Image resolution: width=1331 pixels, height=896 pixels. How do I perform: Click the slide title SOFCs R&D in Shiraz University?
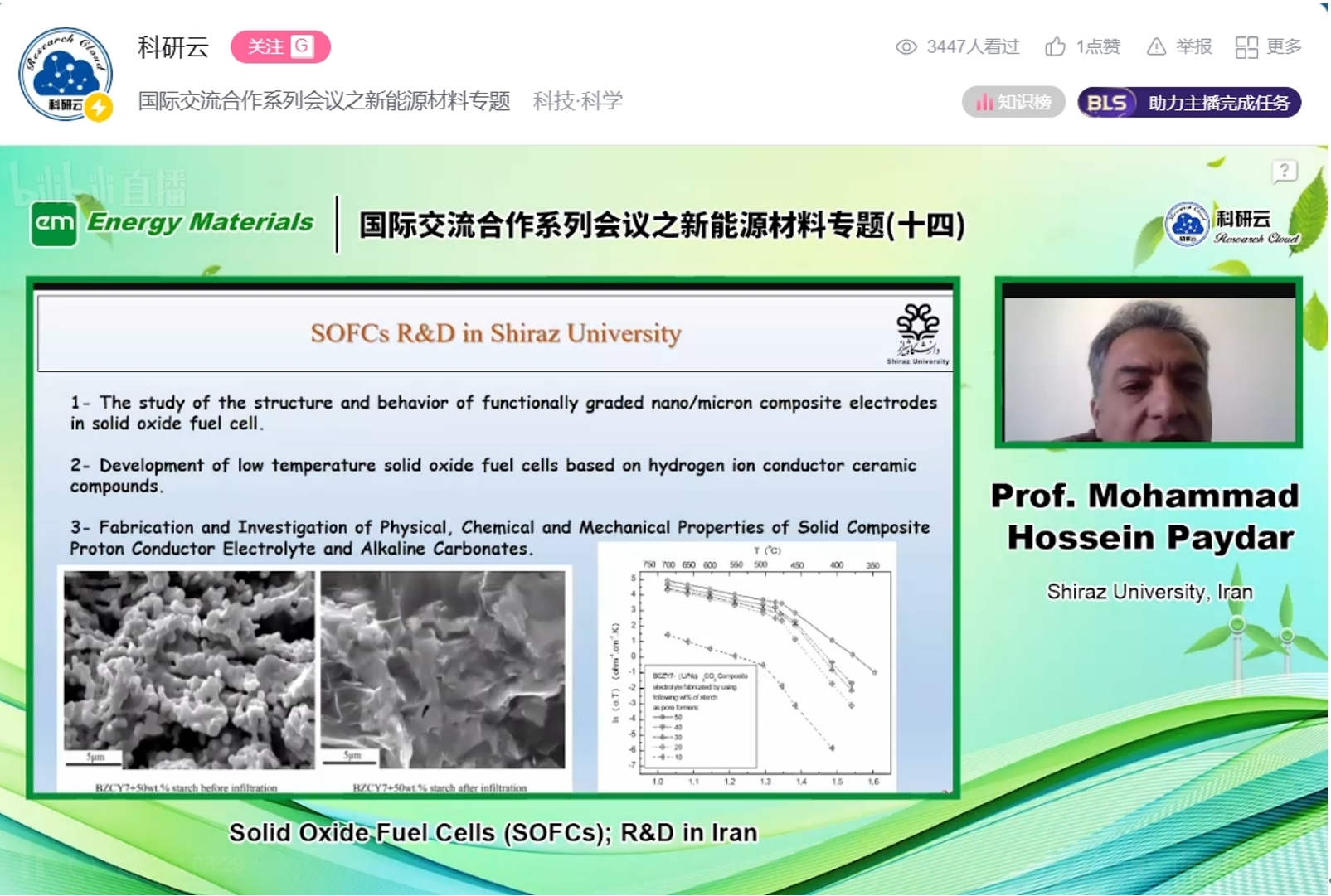point(496,333)
